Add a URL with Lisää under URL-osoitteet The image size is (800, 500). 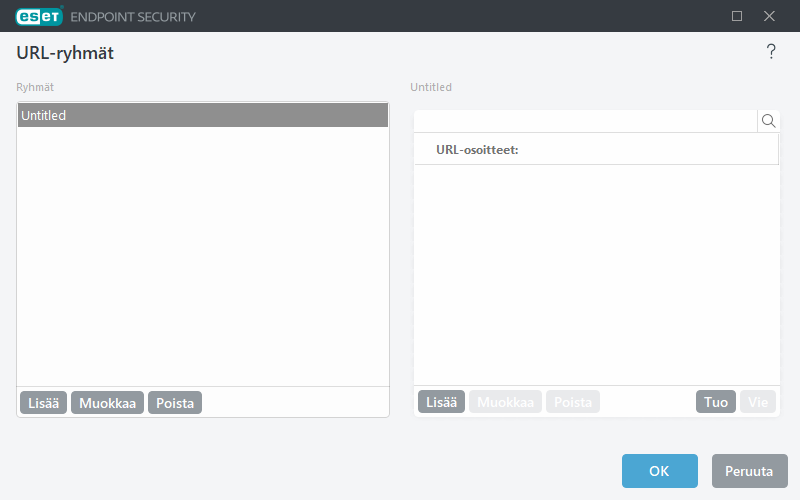click(x=441, y=402)
